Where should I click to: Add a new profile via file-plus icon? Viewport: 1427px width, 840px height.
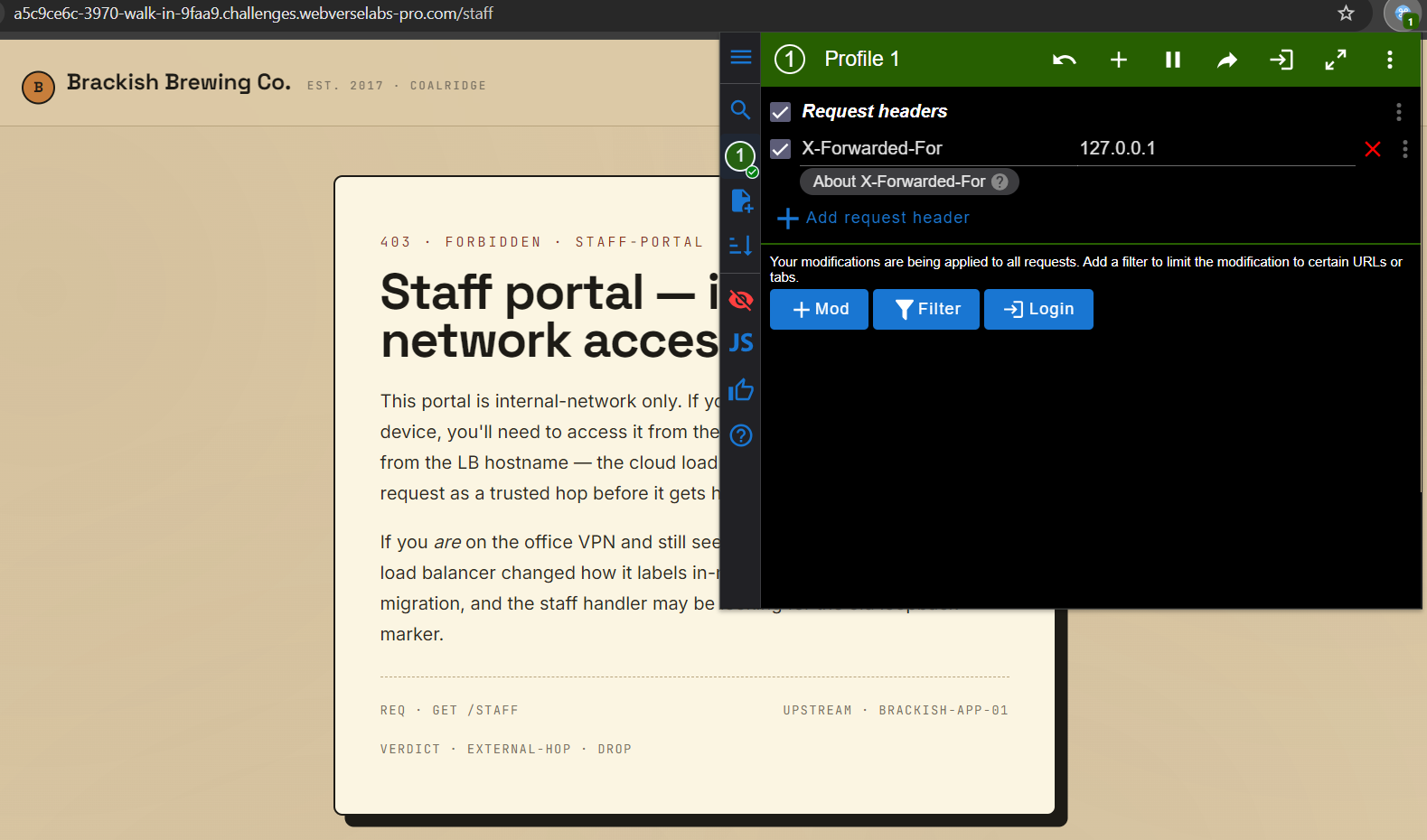click(x=741, y=201)
